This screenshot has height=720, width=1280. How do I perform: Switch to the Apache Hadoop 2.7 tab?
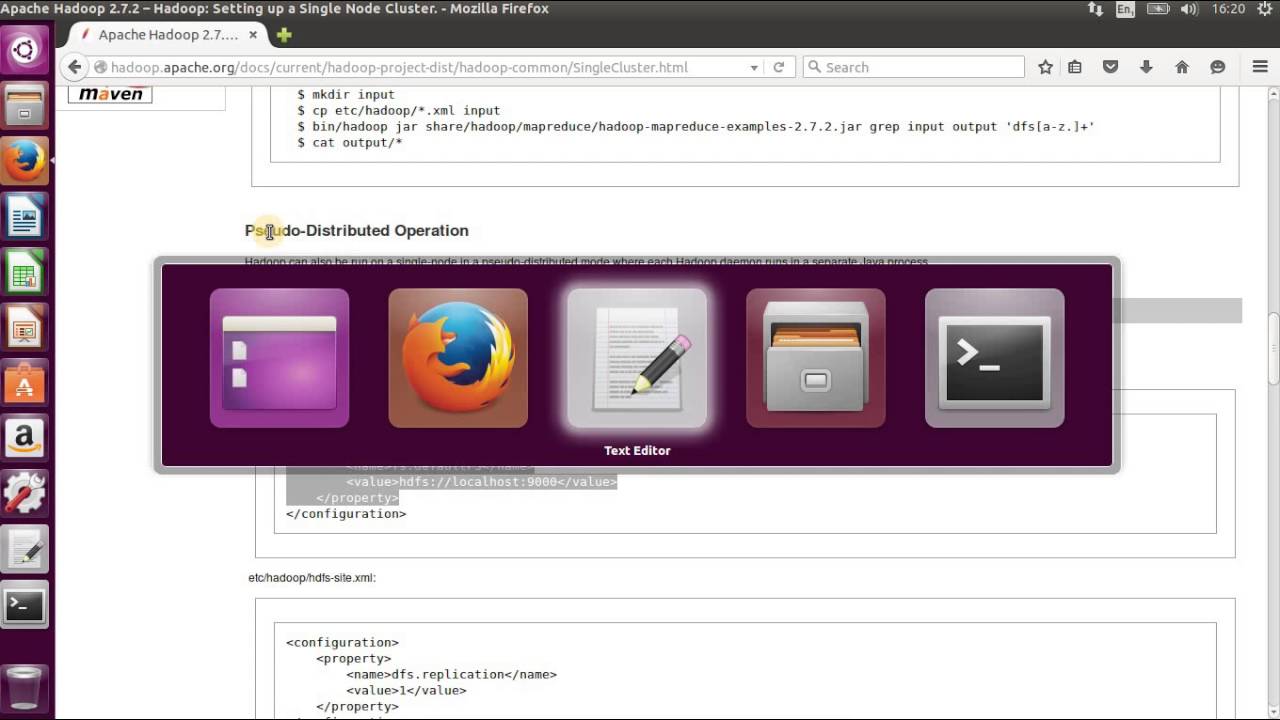click(168, 34)
